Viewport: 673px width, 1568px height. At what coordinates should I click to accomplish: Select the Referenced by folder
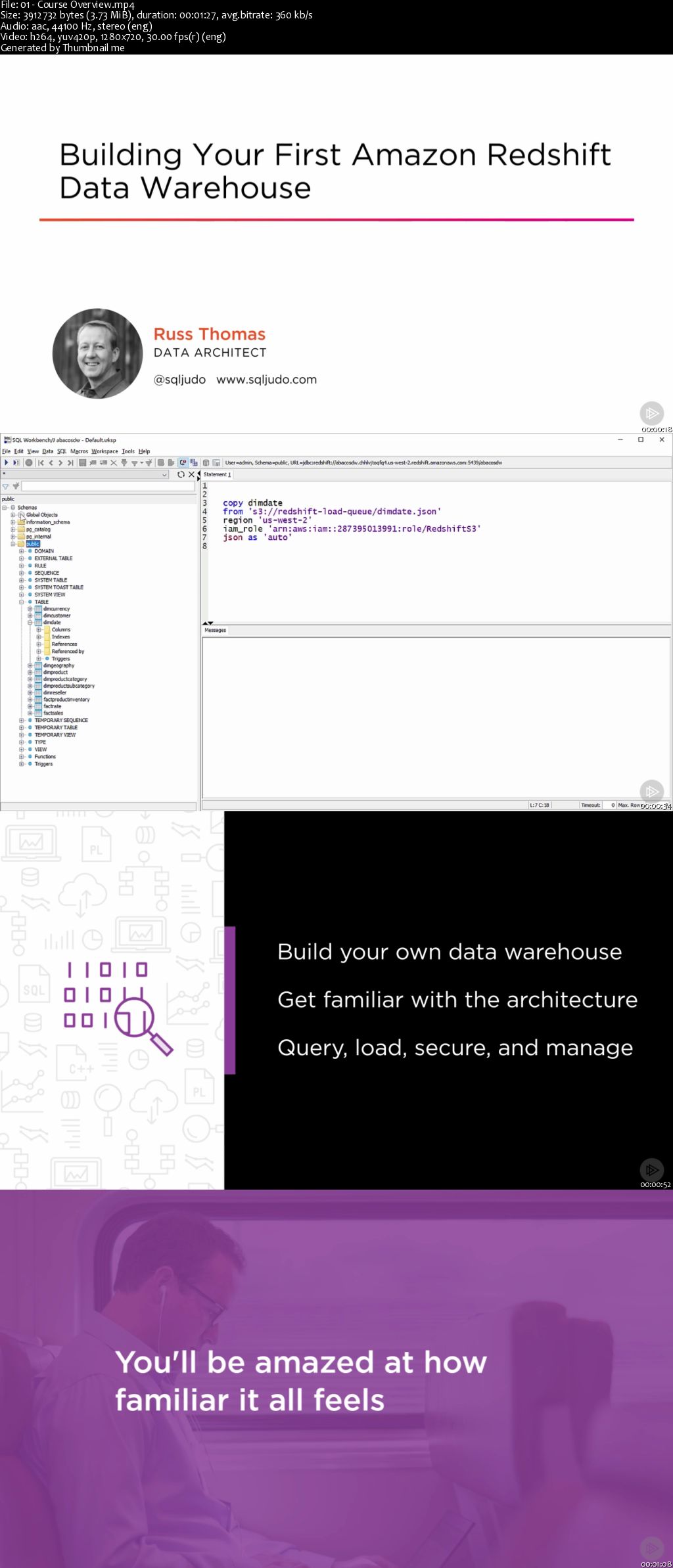68,652
